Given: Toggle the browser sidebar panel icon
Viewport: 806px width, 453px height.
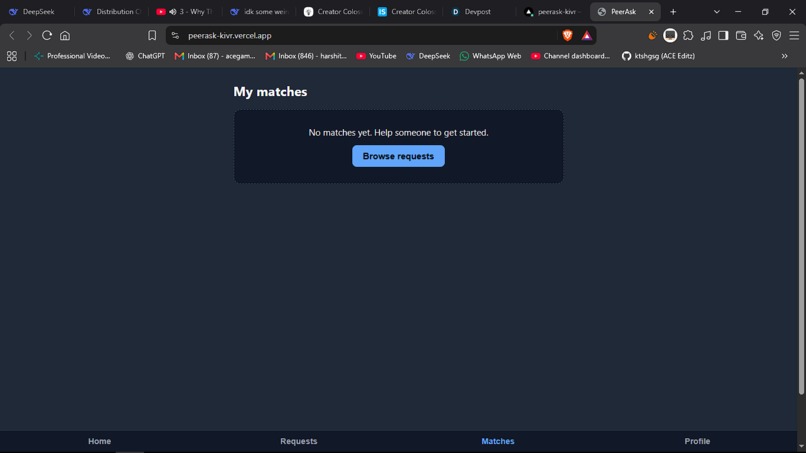Looking at the screenshot, I should (723, 35).
